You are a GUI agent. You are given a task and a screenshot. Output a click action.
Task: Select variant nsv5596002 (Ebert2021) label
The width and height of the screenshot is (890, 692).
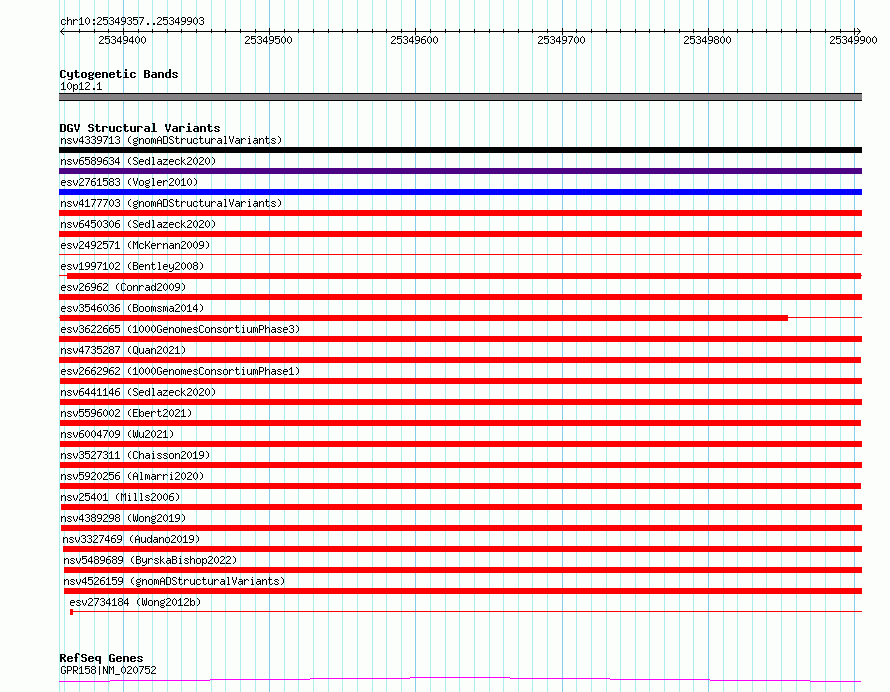pyautogui.click(x=126, y=413)
